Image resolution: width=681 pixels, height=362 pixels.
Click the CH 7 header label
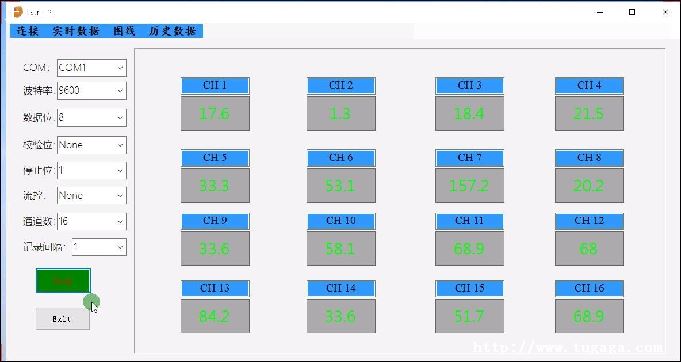click(x=469, y=158)
